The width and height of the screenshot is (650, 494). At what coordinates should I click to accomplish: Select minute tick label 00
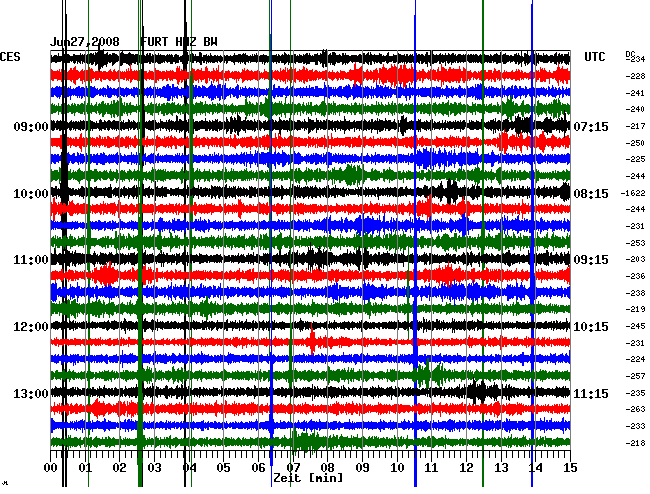pos(51,468)
